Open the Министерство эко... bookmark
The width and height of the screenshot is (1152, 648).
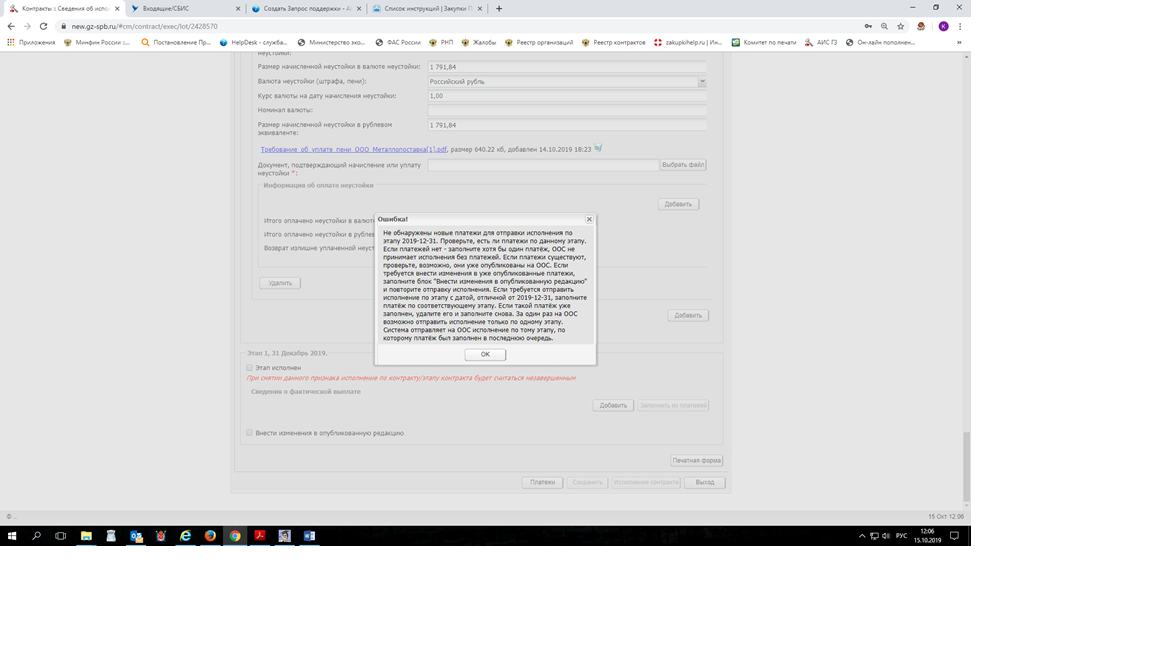[331, 43]
